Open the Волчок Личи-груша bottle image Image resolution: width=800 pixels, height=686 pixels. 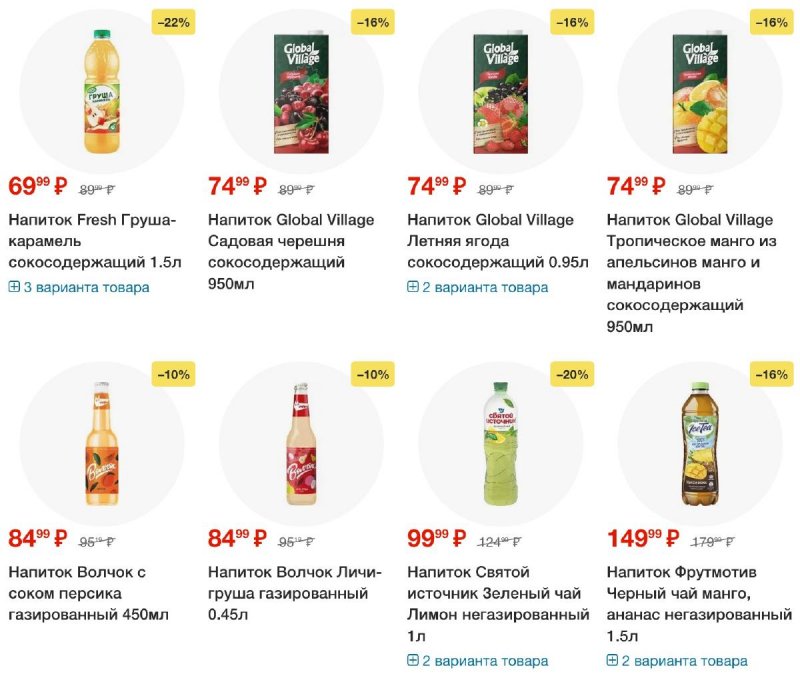[x=301, y=443]
